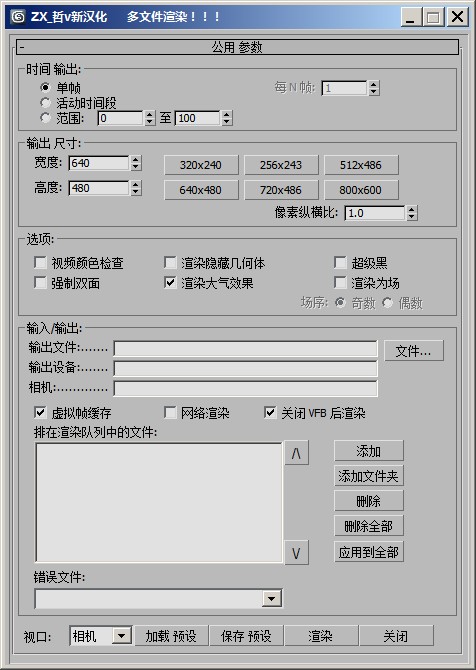Viewport: 476px width, 670px height.
Task: Toggle 关闭 VFB 后渲染 checkbox
Action: (270, 413)
